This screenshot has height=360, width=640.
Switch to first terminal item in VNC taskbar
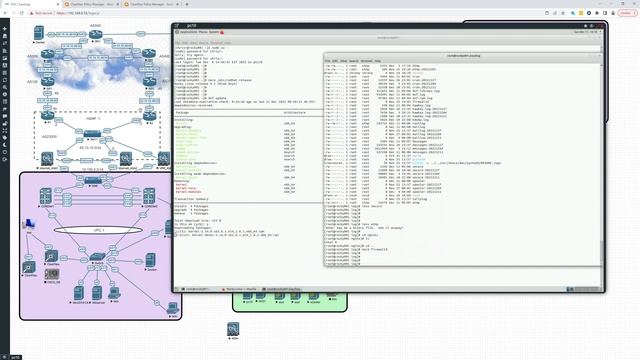pyautogui.click(x=197, y=289)
